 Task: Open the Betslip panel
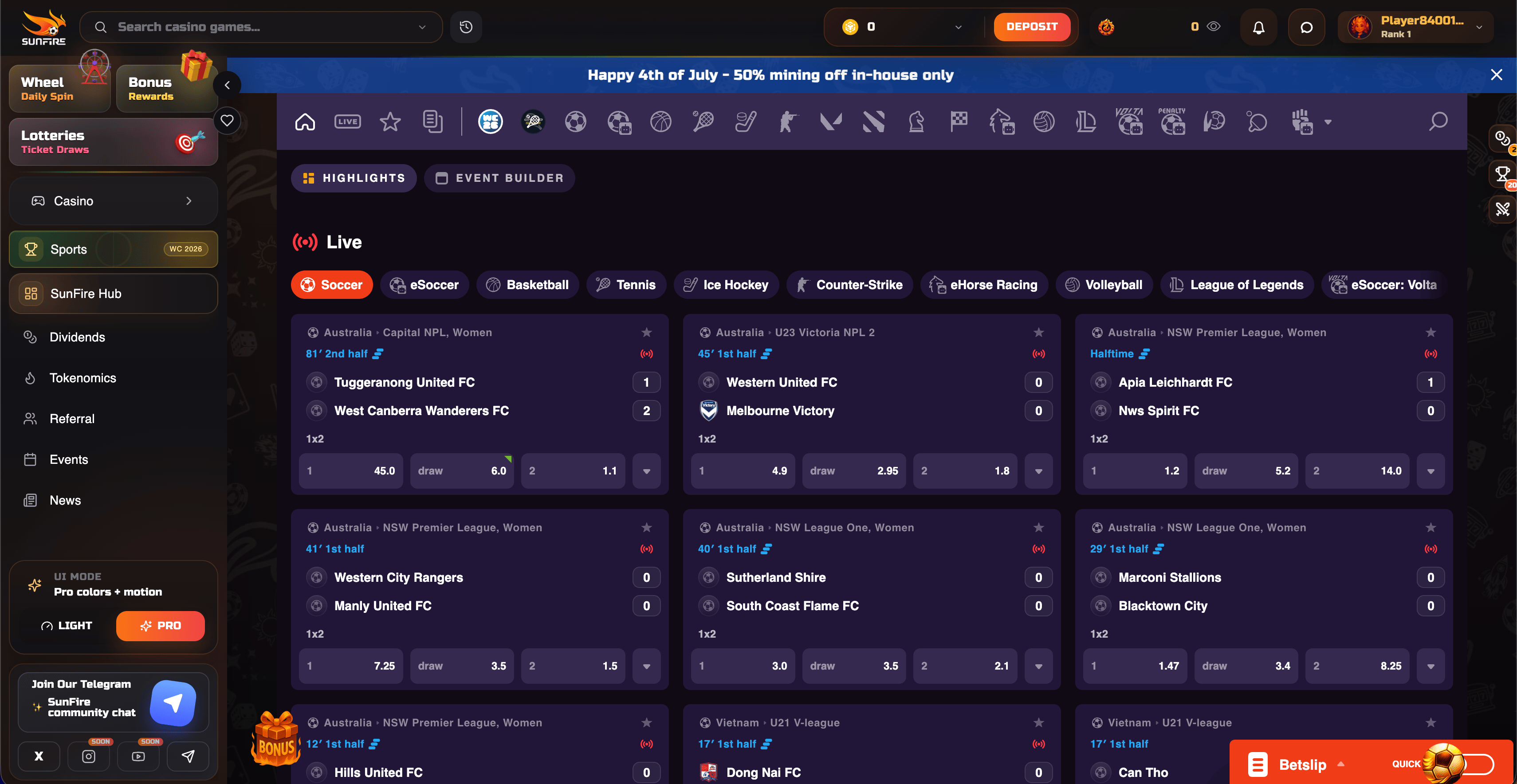[1303, 764]
